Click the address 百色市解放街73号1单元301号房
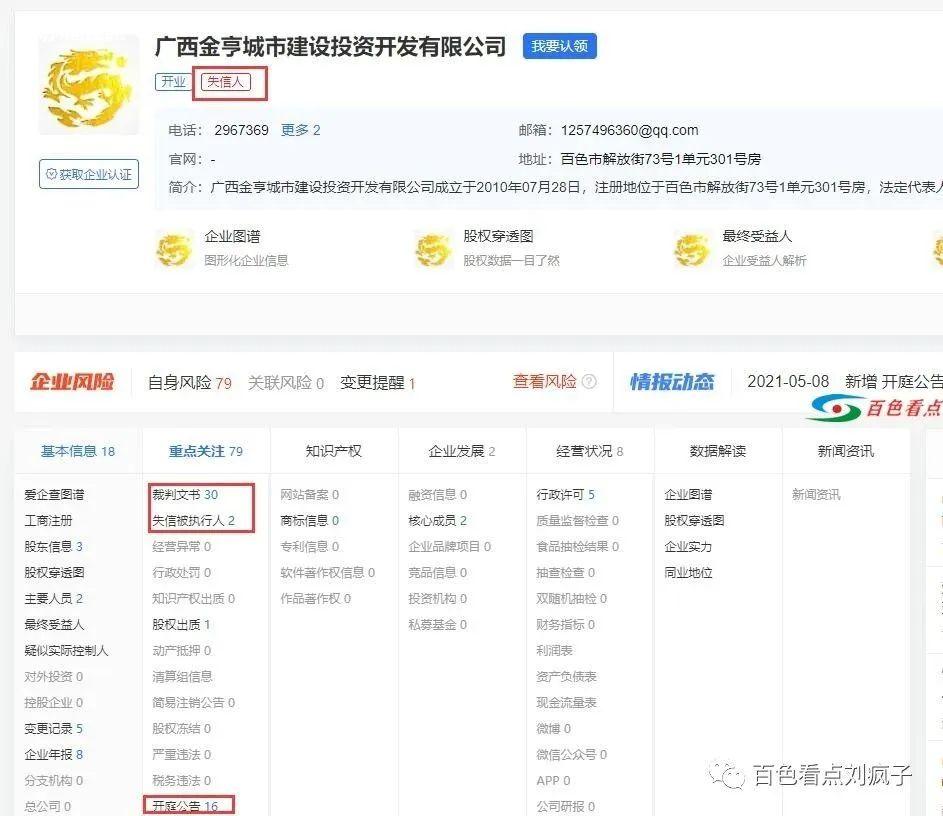 point(661,159)
